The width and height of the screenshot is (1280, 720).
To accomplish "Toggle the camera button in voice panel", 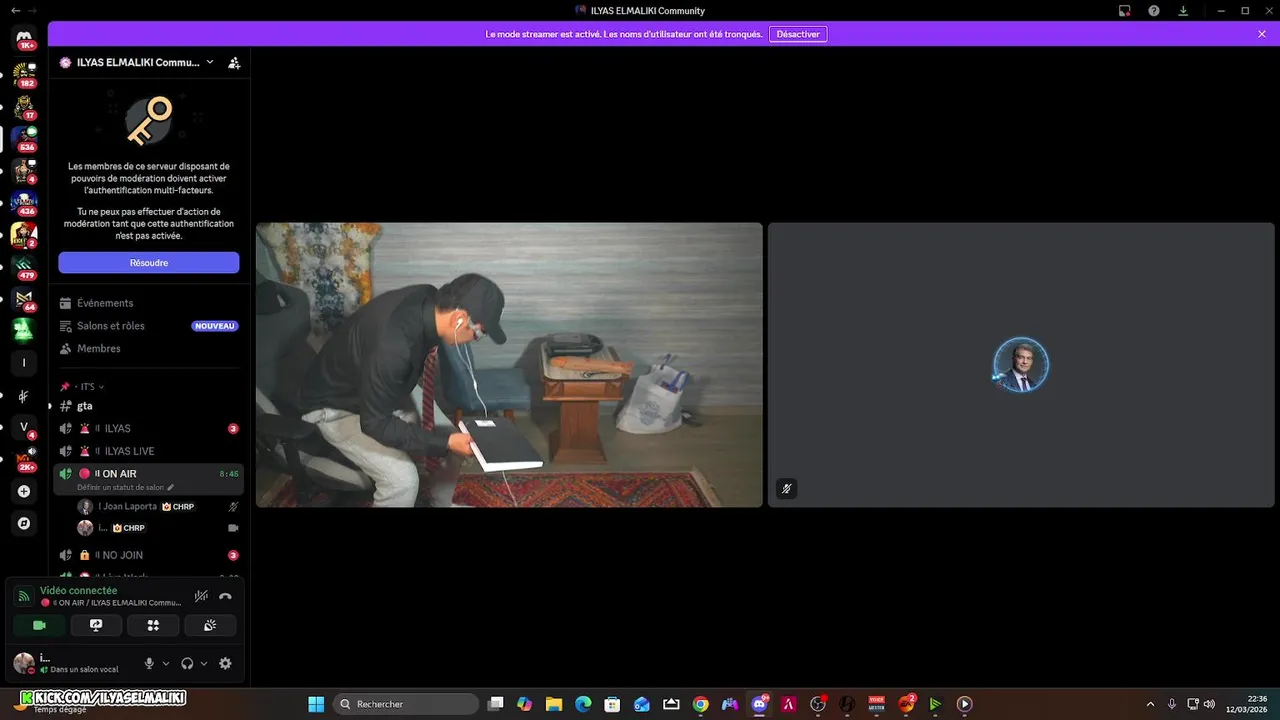I will (39, 625).
